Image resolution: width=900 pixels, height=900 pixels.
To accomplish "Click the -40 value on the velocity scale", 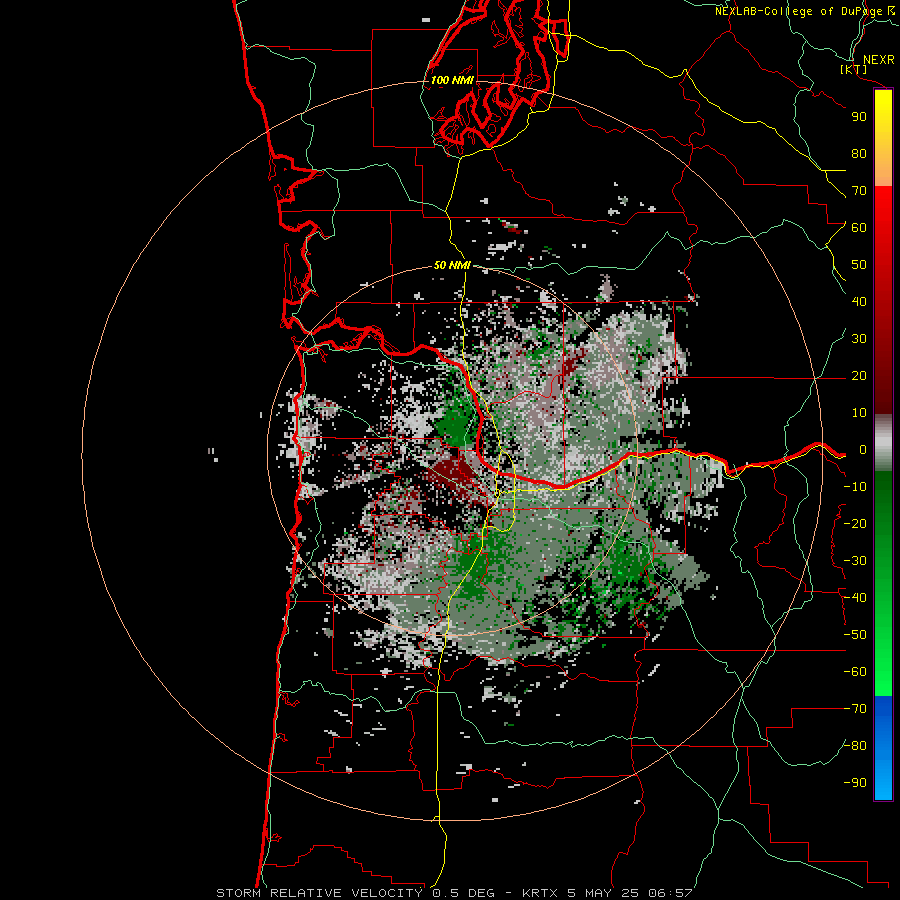I will tap(855, 598).
